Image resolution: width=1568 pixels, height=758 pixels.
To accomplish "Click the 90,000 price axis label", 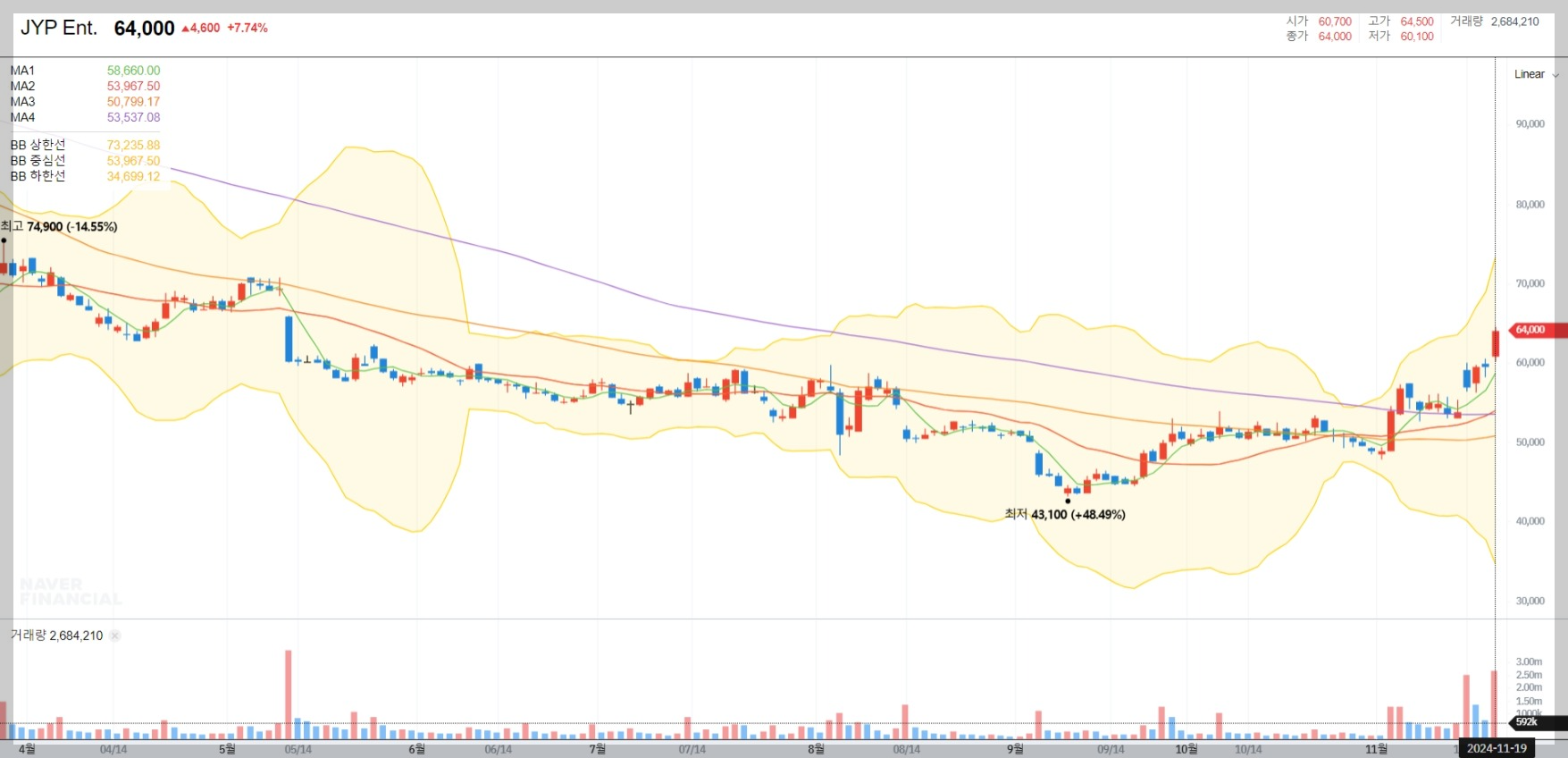I will click(x=1530, y=124).
